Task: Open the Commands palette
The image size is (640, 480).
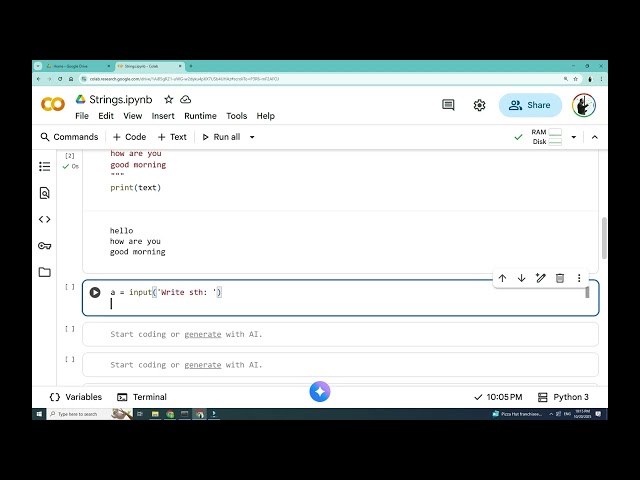Action: coord(69,137)
